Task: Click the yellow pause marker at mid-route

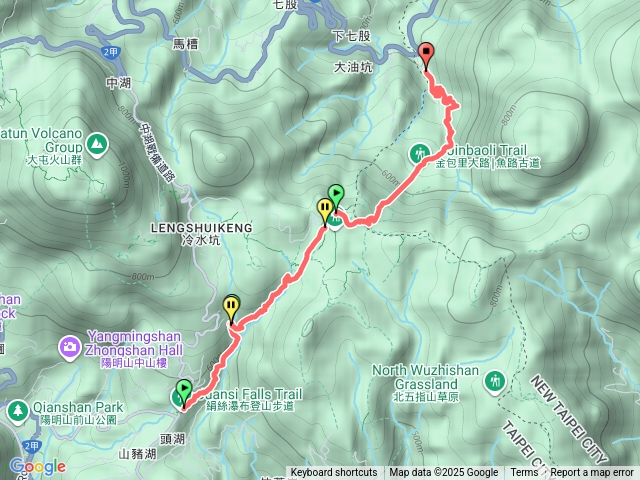Action: [325, 211]
